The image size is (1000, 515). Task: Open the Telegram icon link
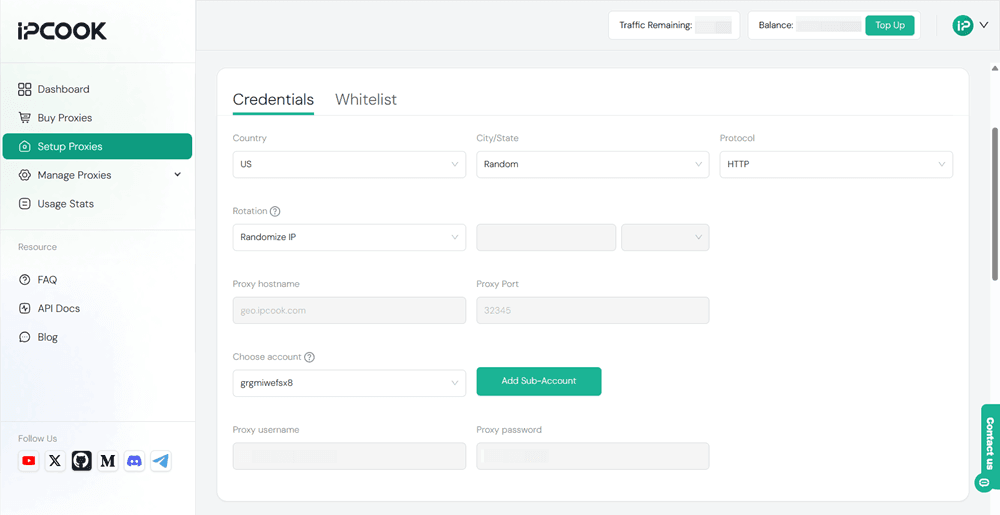coord(161,461)
